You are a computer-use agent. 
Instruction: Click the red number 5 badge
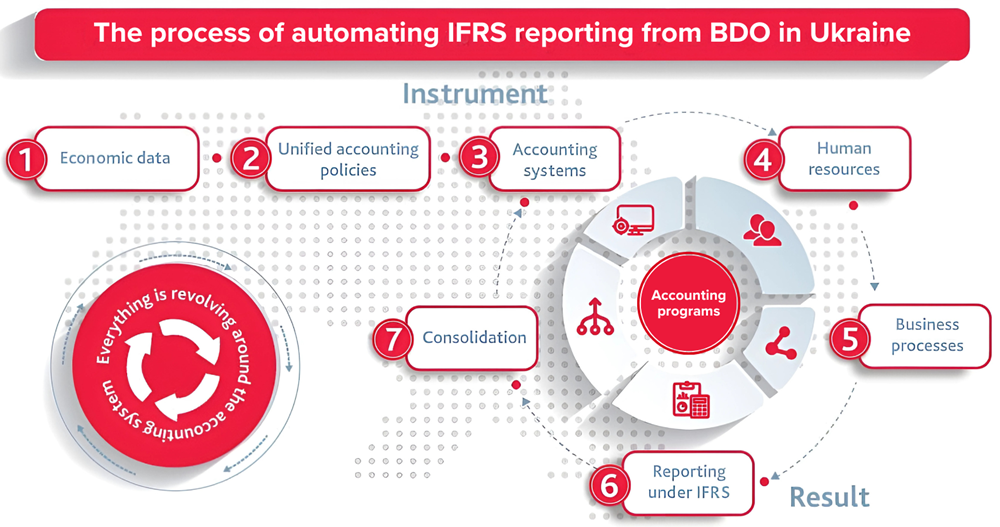pyautogui.click(x=849, y=338)
